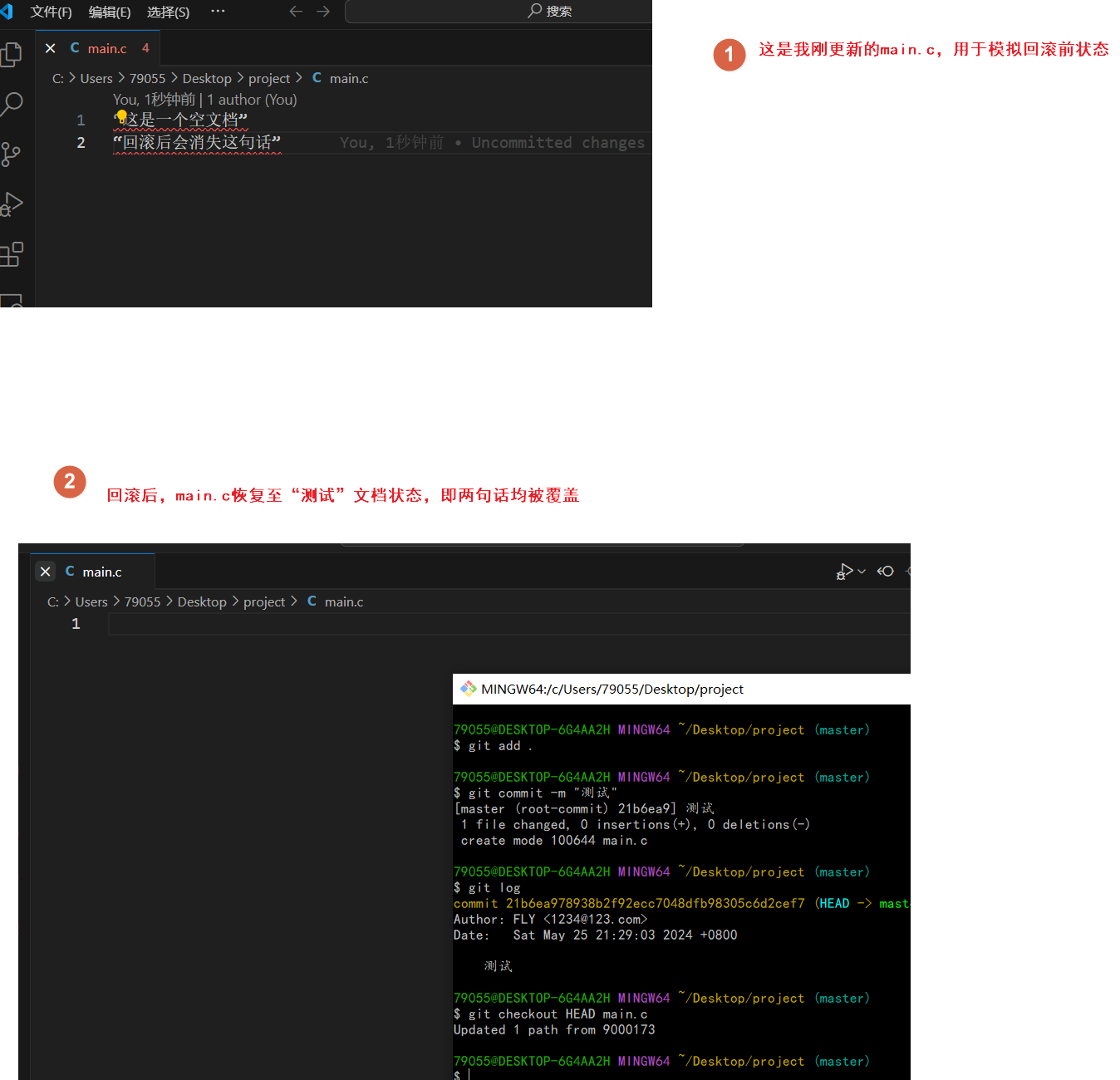Close the main.c tab showing 4 problems
This screenshot has height=1080, width=1120.
tap(51, 48)
